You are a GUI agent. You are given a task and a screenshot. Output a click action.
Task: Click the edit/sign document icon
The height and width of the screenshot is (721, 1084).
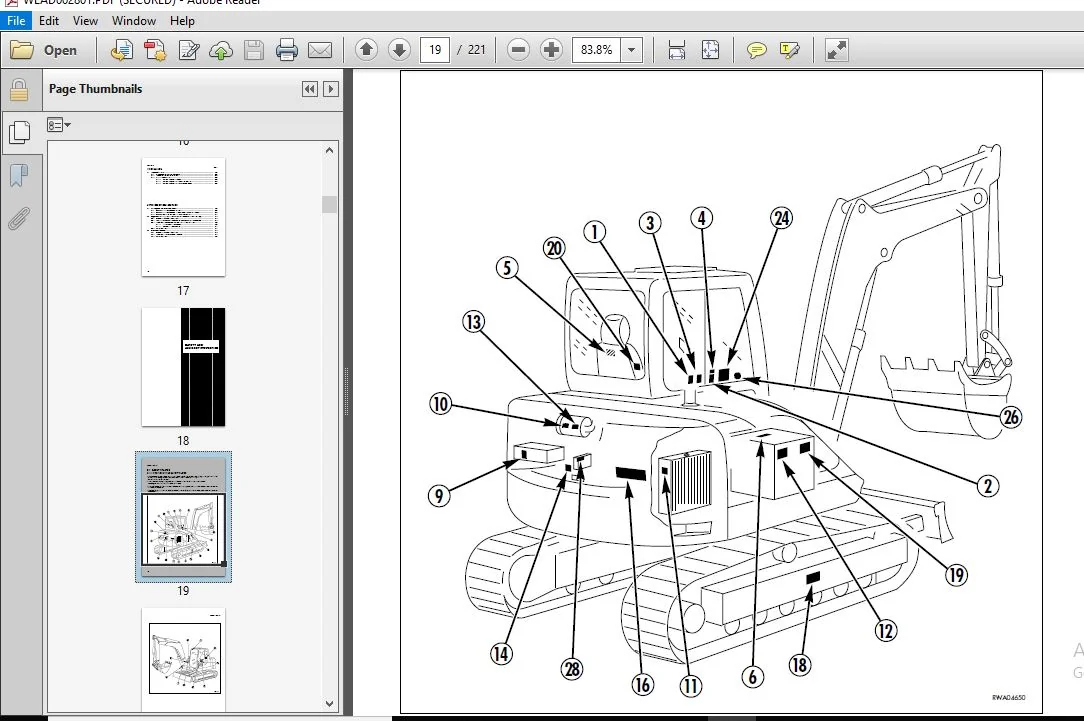[188, 50]
